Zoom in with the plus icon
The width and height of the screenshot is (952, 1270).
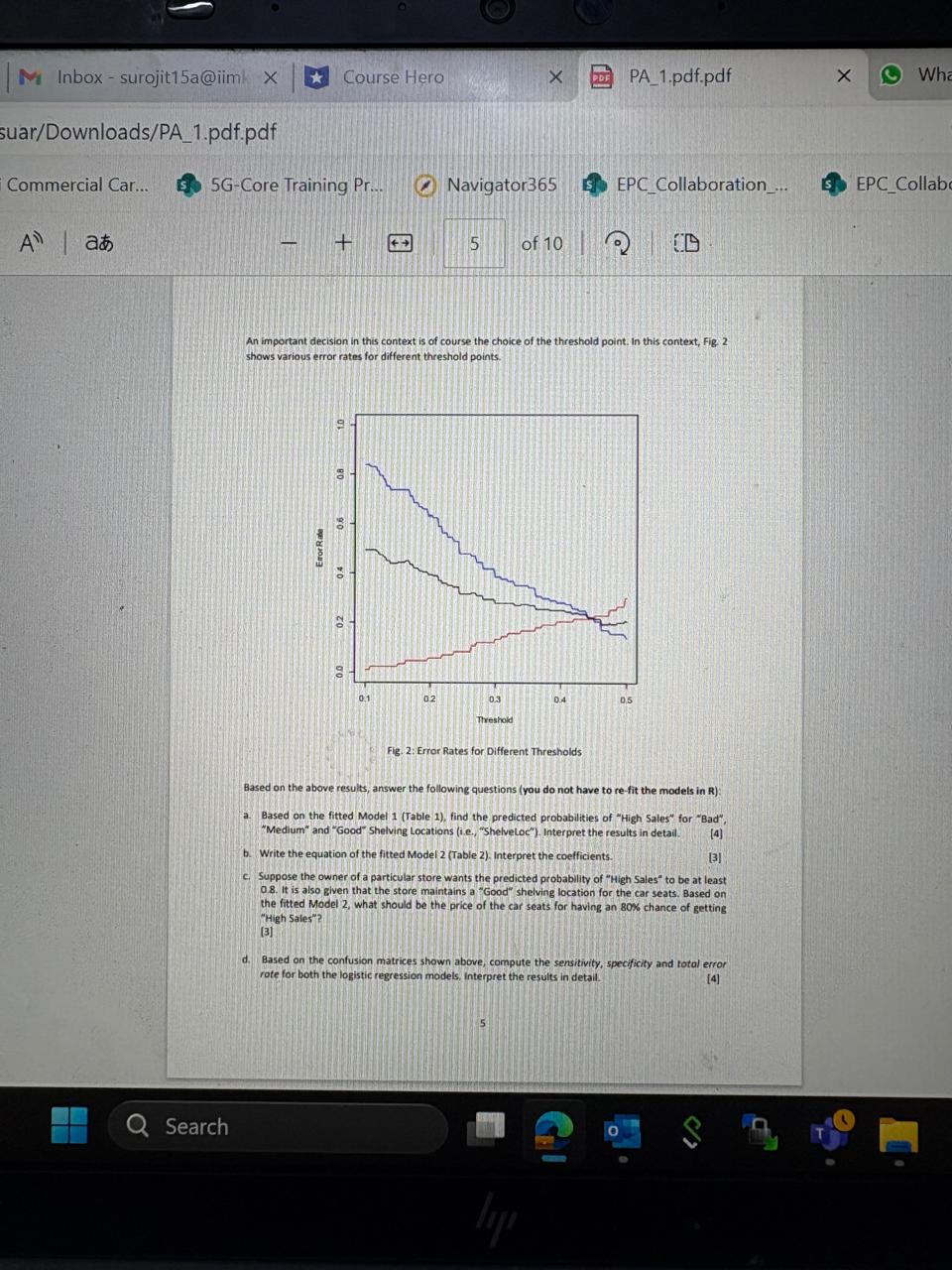[x=343, y=242]
